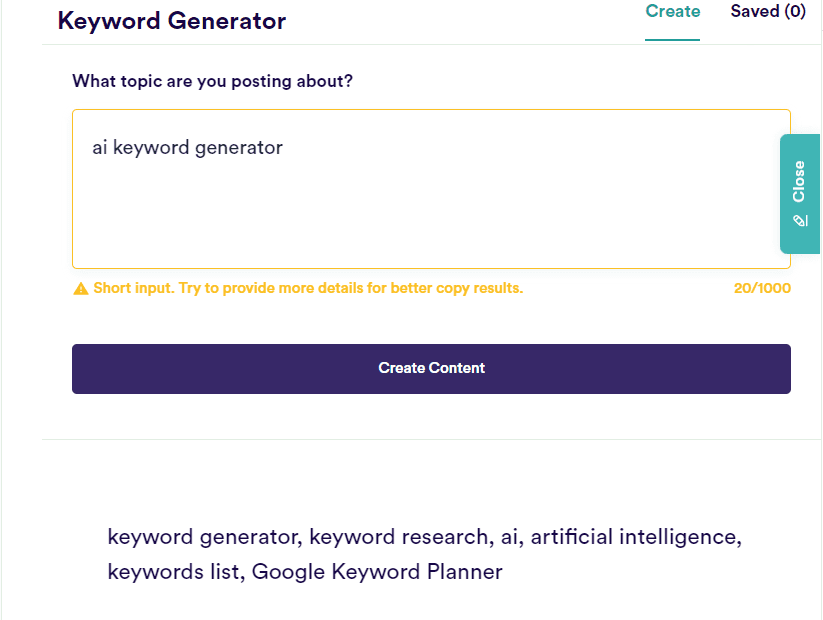This screenshot has height=620, width=823.
Task: Open the Saved (0) tab
Action: pos(767,12)
